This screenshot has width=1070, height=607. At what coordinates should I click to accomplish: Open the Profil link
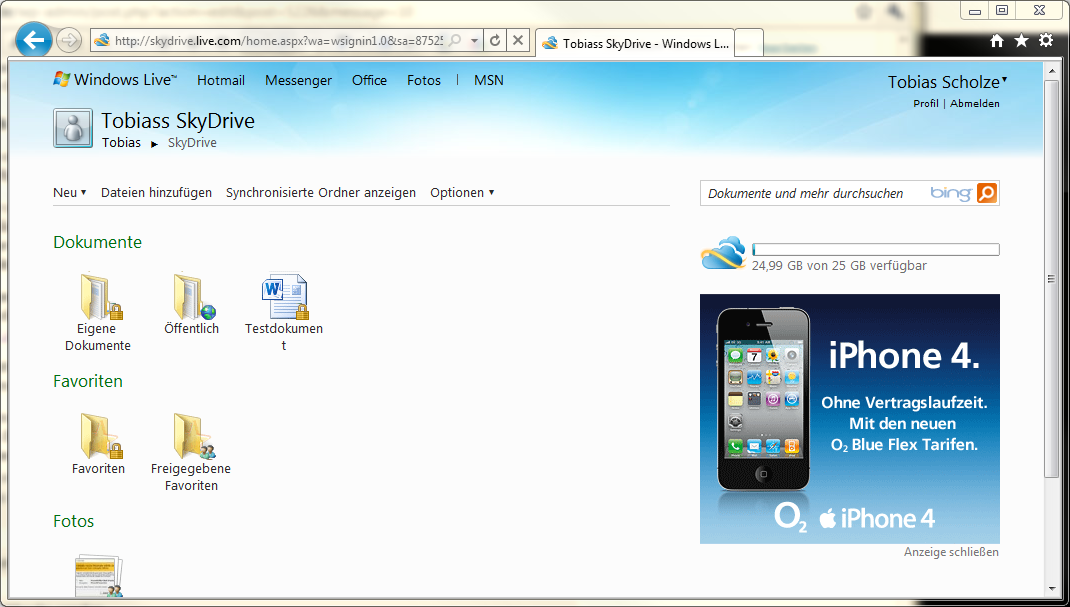point(926,104)
